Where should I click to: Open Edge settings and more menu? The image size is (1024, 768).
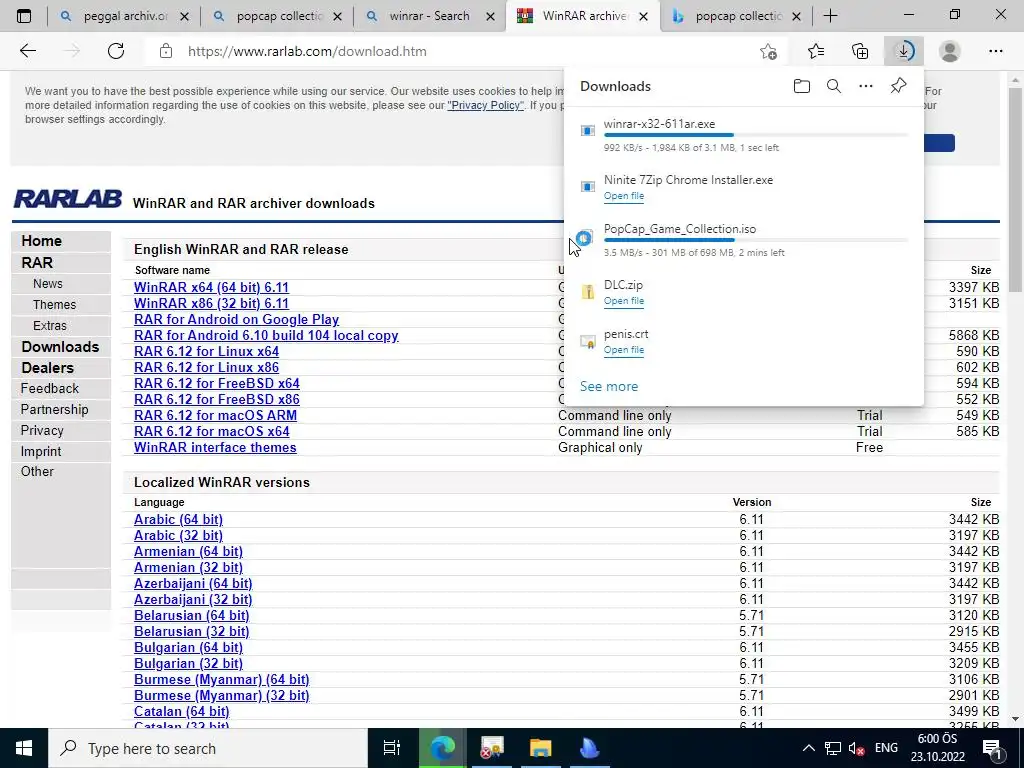(995, 51)
